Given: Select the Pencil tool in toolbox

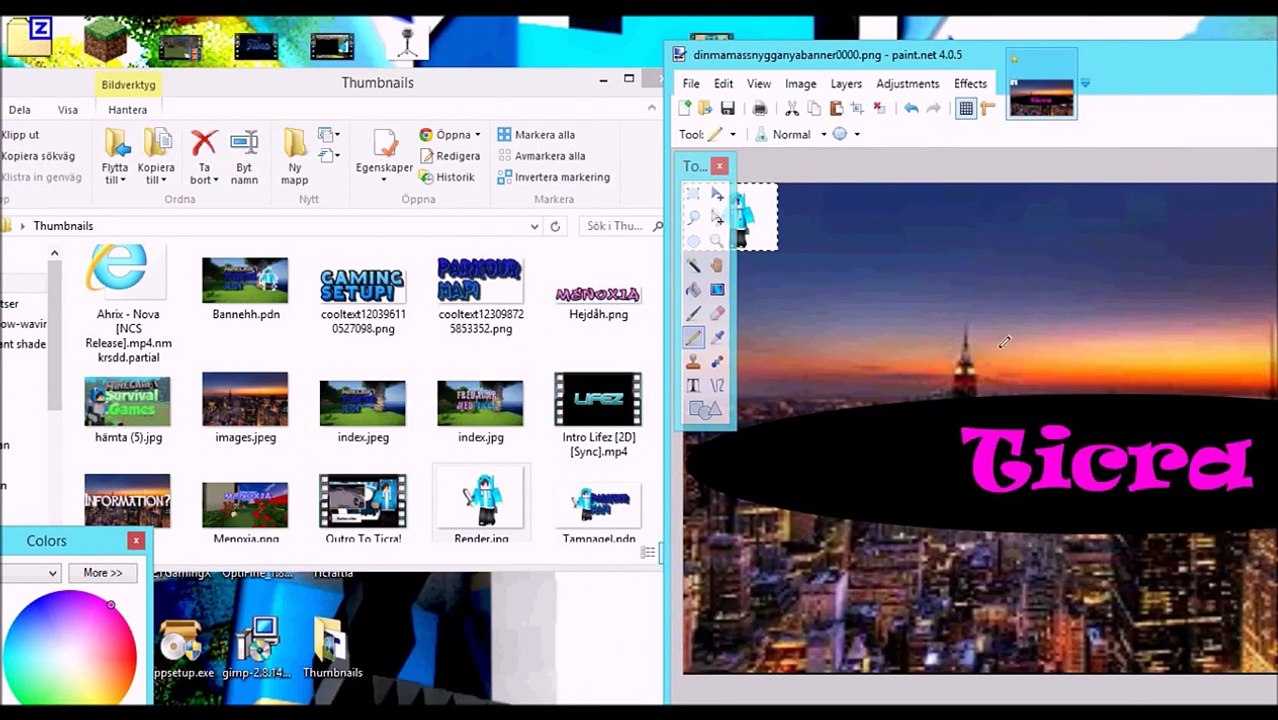Looking at the screenshot, I should click(693, 337).
